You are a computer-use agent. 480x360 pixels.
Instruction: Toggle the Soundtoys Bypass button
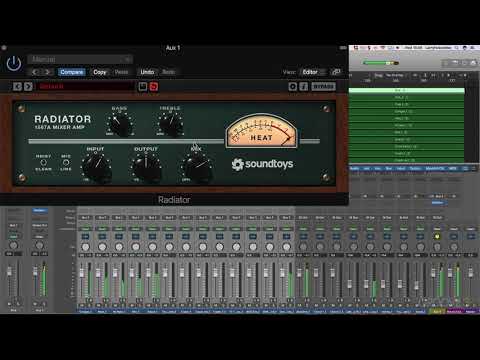tap(323, 87)
